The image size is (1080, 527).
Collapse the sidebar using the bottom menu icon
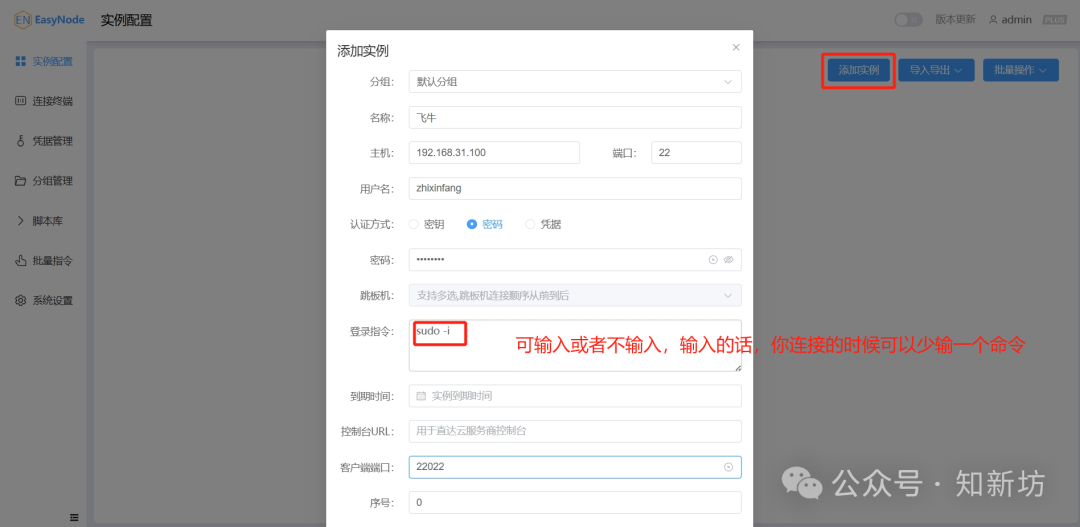(74, 517)
